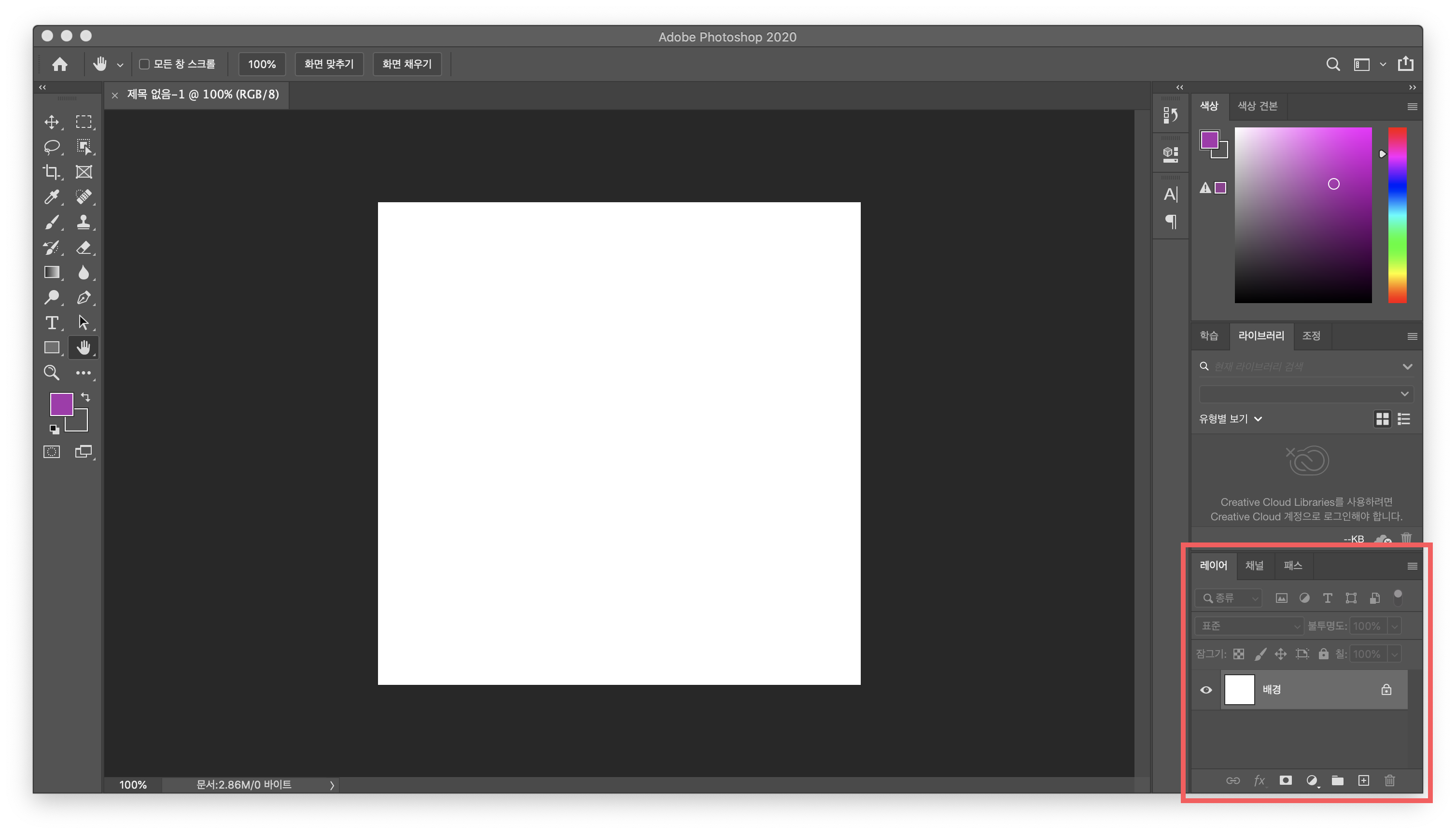Viewport: 1456px width, 834px height.
Task: Click the delete layer trash icon
Action: (x=1389, y=781)
